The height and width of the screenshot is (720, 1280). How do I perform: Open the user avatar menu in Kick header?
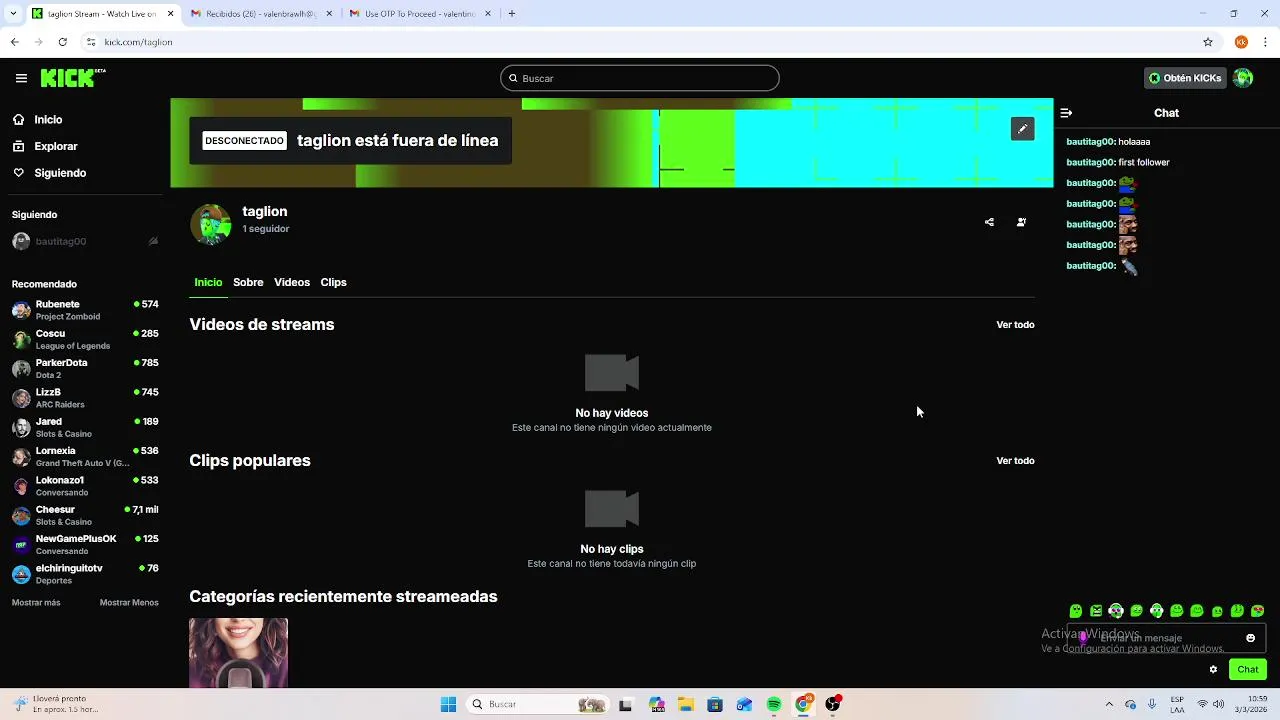(x=1243, y=78)
